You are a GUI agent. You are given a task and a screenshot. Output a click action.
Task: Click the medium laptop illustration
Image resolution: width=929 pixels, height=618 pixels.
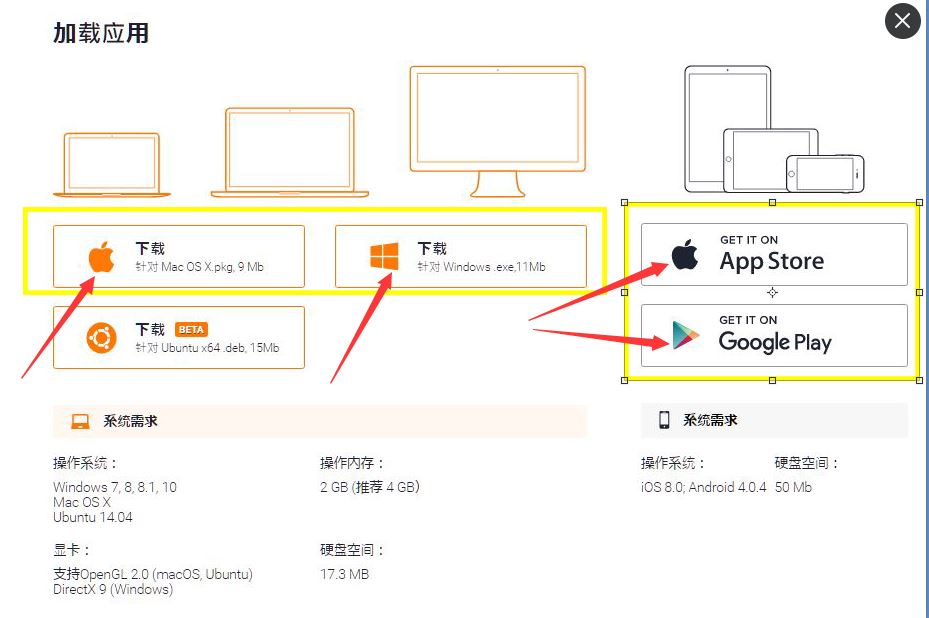tap(290, 152)
